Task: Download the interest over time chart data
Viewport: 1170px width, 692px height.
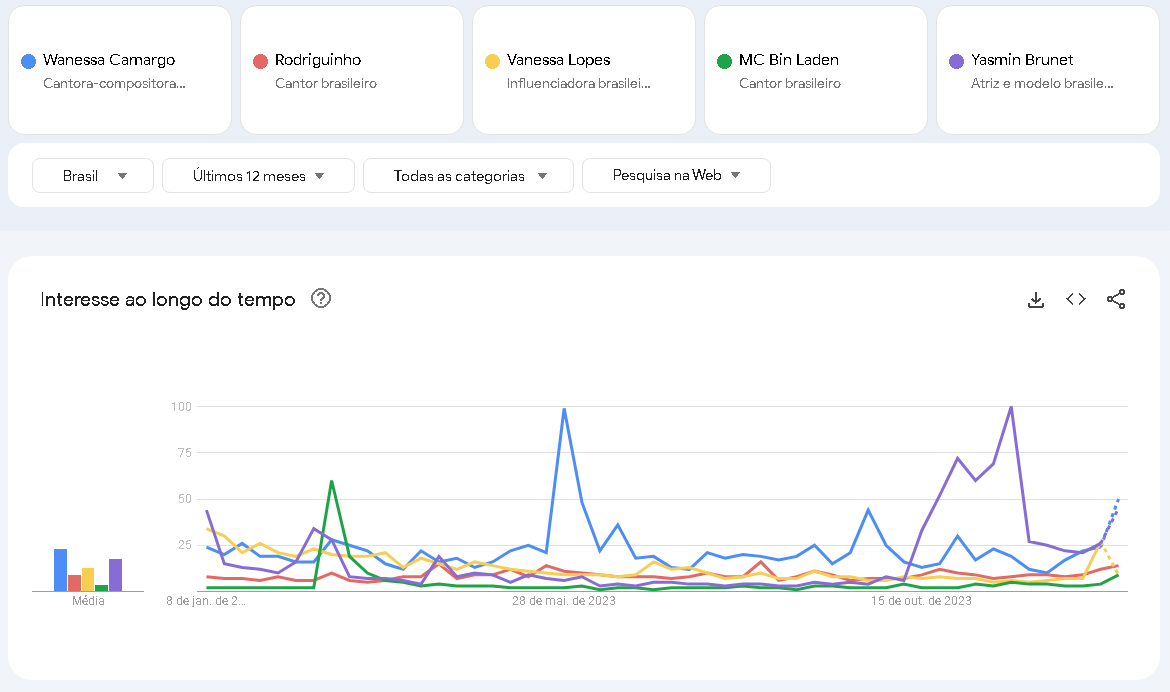Action: click(1036, 300)
